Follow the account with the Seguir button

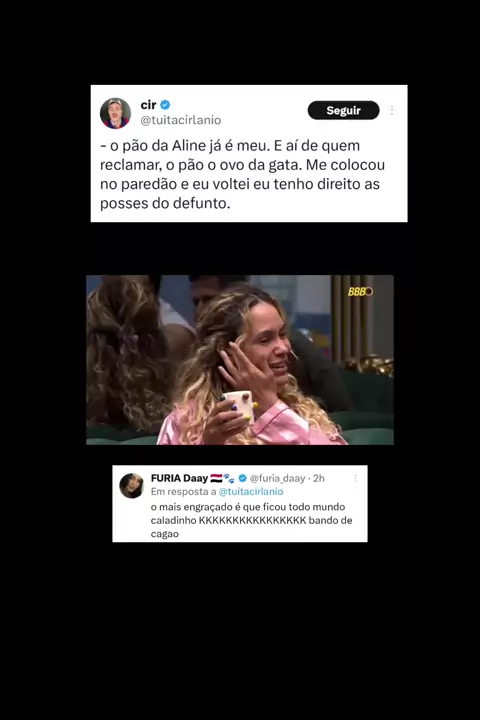coord(343,110)
